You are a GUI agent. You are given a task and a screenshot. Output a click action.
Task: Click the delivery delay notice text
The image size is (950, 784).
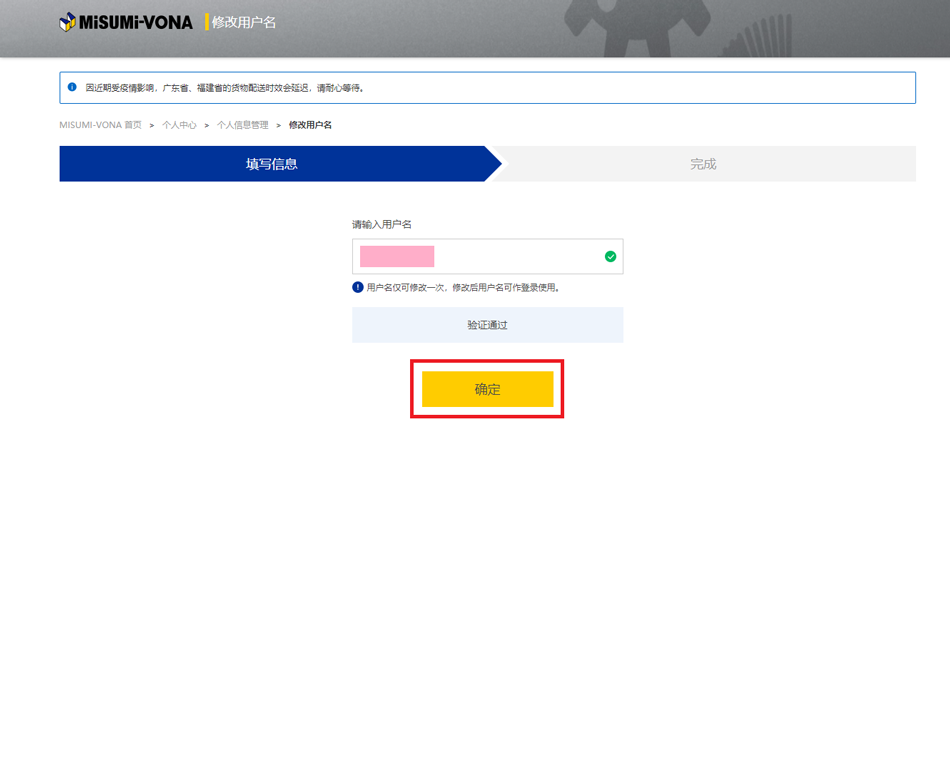click(225, 88)
